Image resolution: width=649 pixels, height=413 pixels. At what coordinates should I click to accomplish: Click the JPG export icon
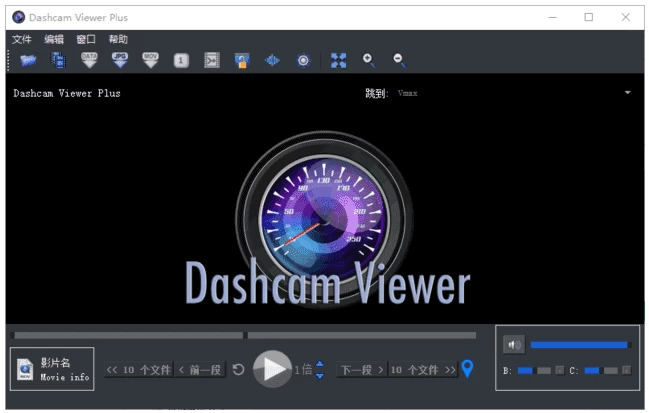(120, 61)
